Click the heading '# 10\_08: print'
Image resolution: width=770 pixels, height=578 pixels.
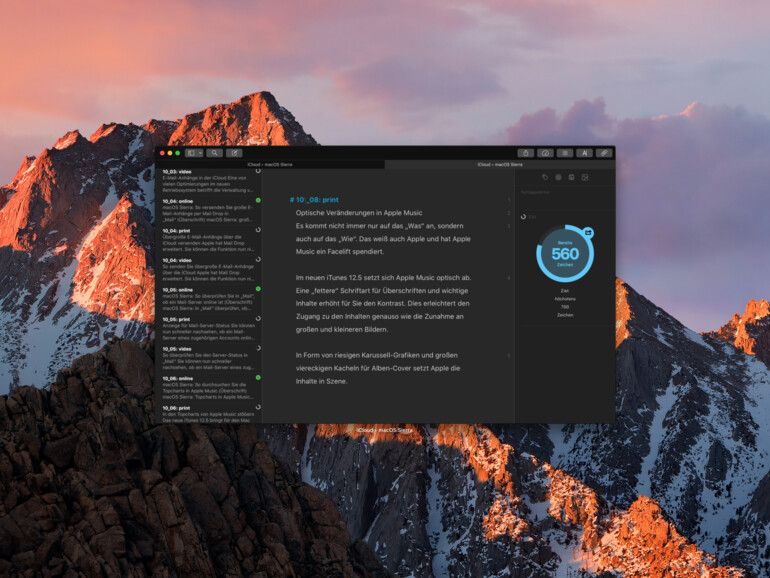point(314,200)
